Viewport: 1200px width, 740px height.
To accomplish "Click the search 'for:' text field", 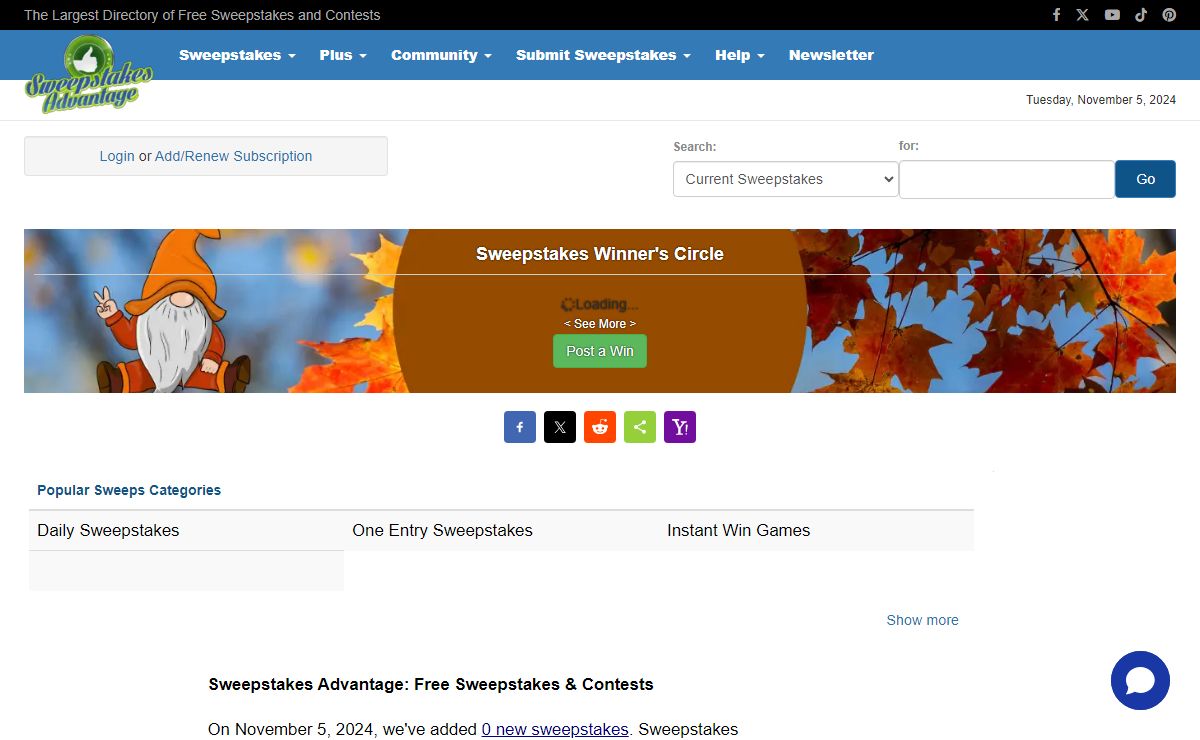I will (x=1007, y=179).
